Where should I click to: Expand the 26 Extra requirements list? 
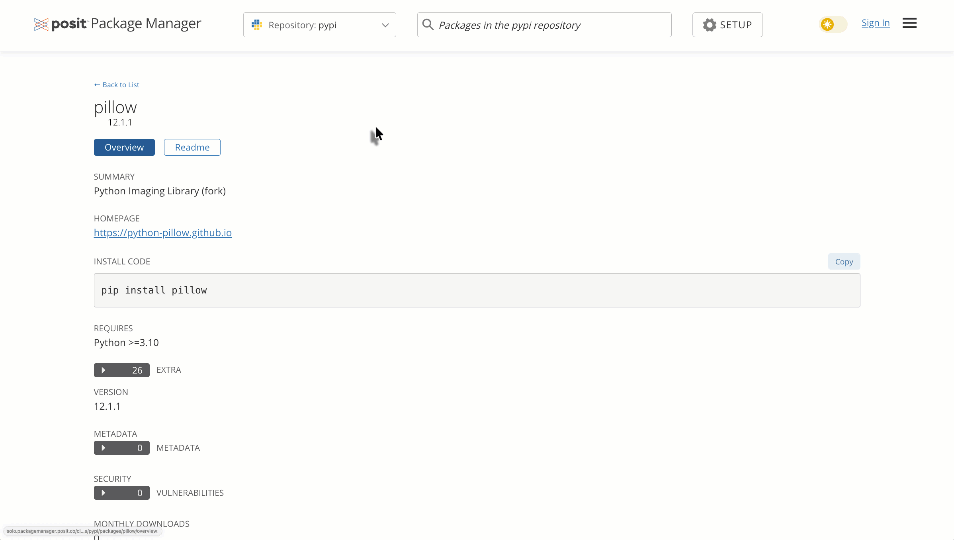[122, 370]
